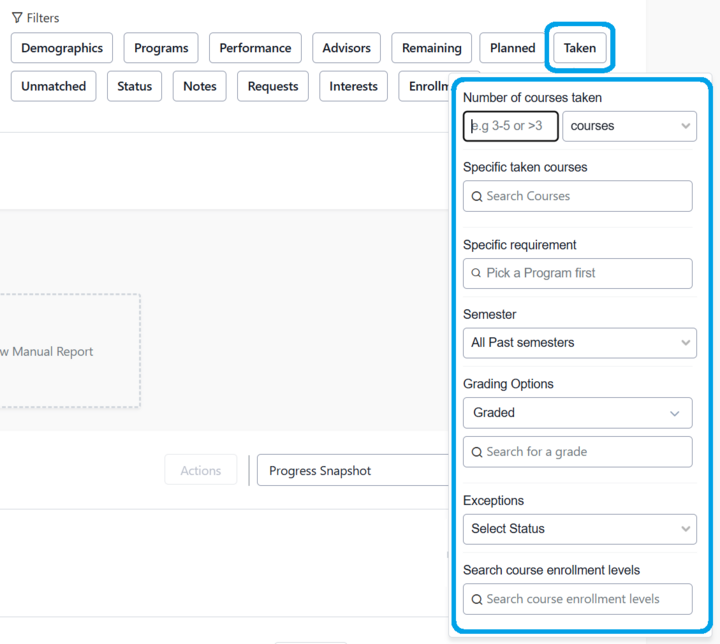The image size is (720, 644).
Task: Select the Performance filter button
Action: pos(255,48)
